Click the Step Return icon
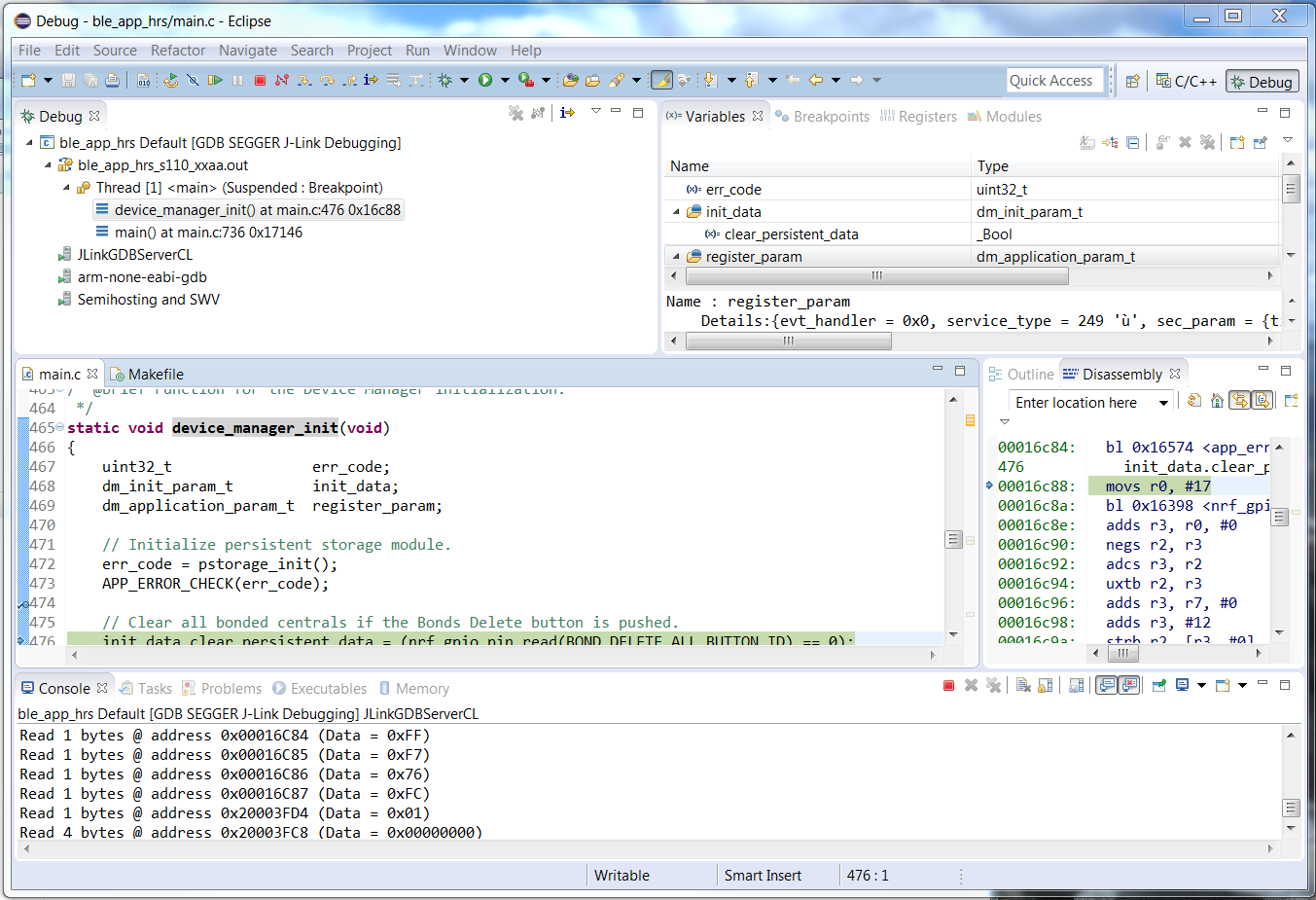The height and width of the screenshot is (900, 1316). (x=349, y=80)
